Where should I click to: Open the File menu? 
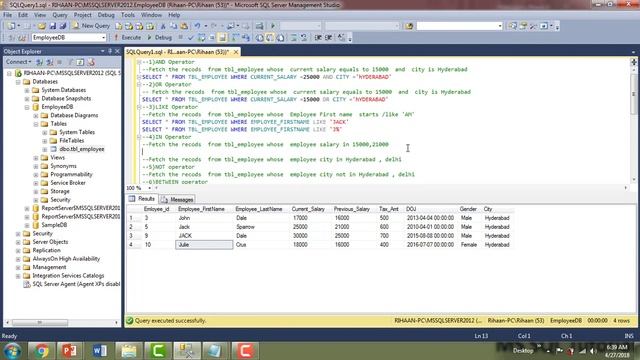[x=7, y=15]
